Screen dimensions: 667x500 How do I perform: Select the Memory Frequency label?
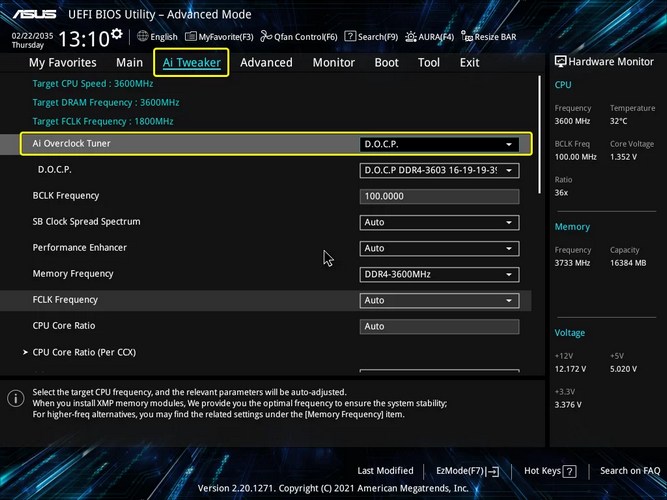point(73,274)
